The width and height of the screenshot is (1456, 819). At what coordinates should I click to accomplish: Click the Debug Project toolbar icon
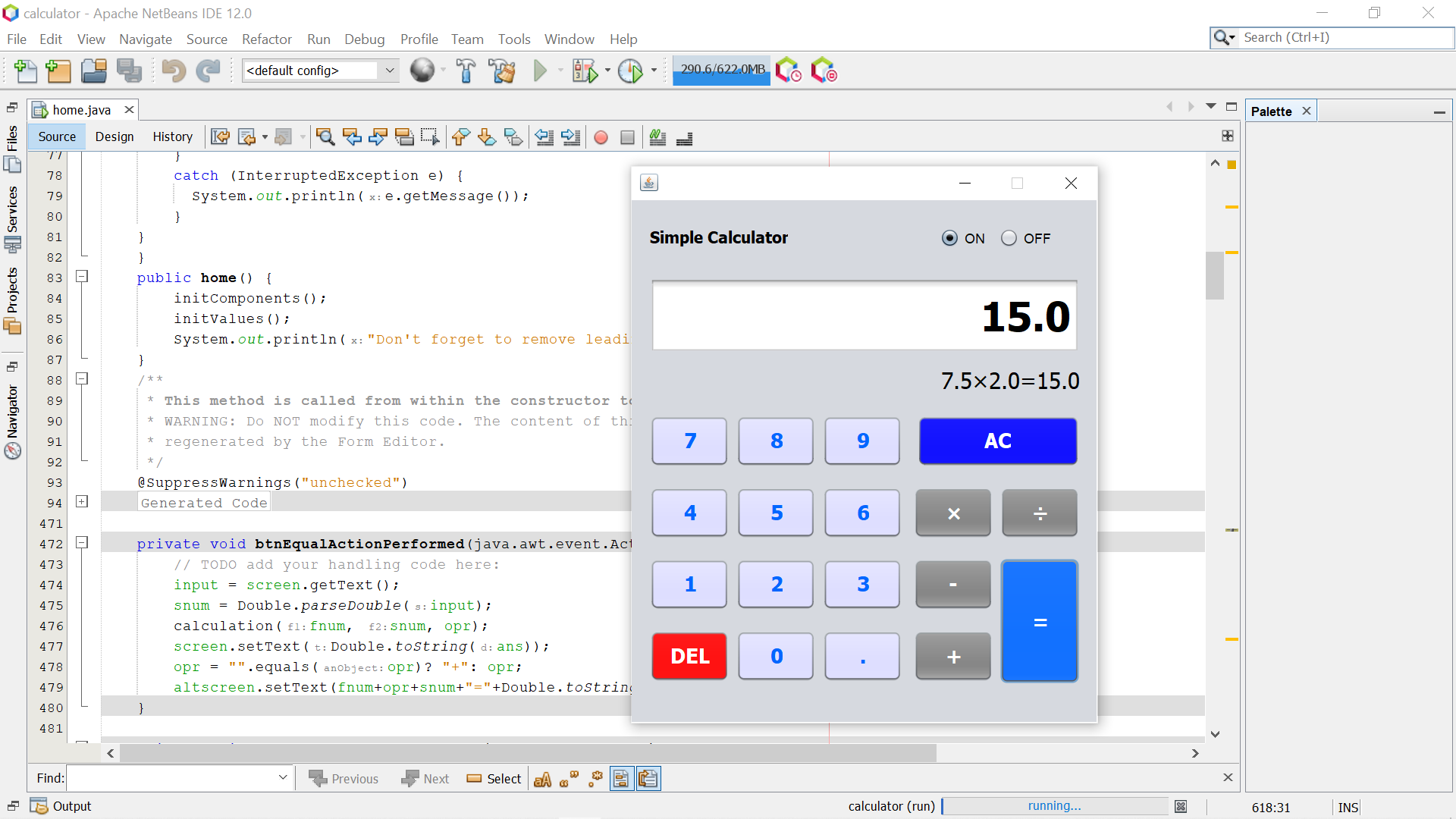click(x=585, y=71)
